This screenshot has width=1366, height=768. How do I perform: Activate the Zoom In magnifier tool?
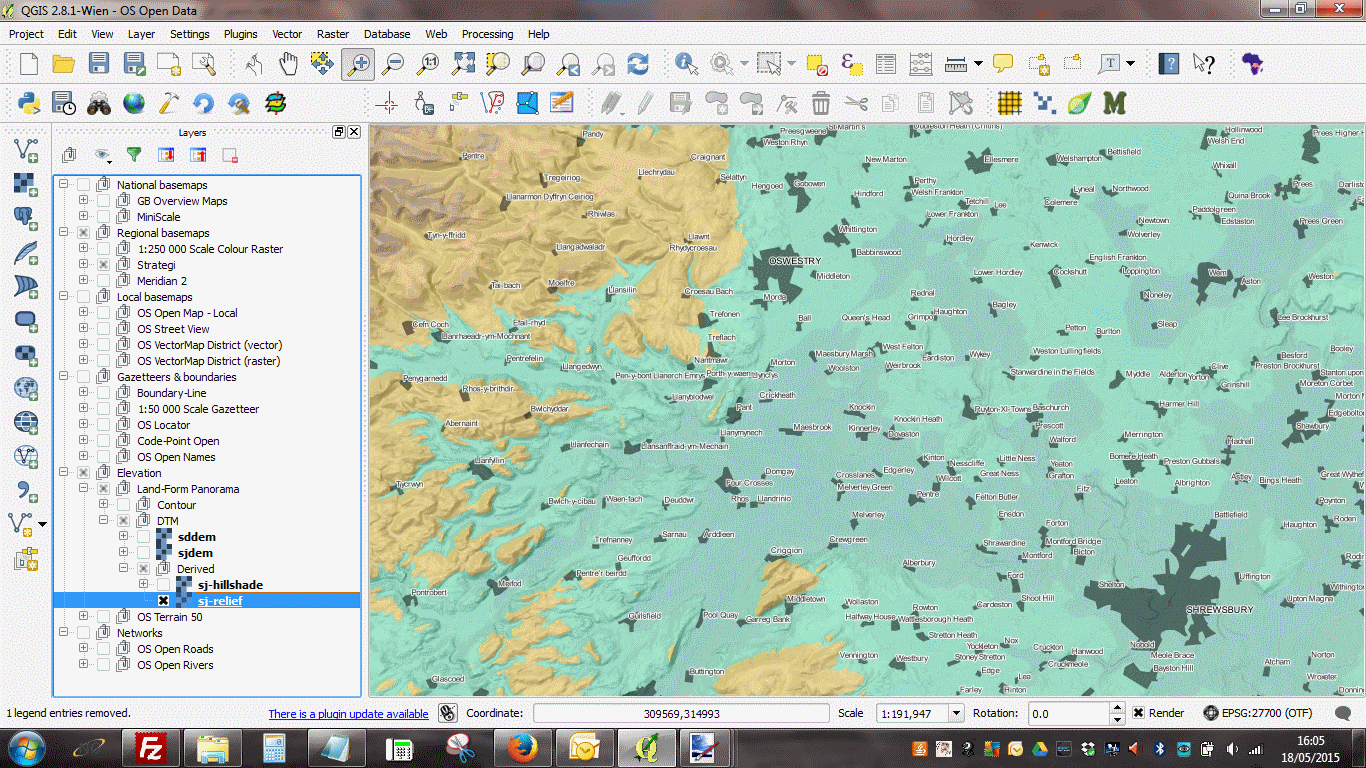(x=357, y=64)
